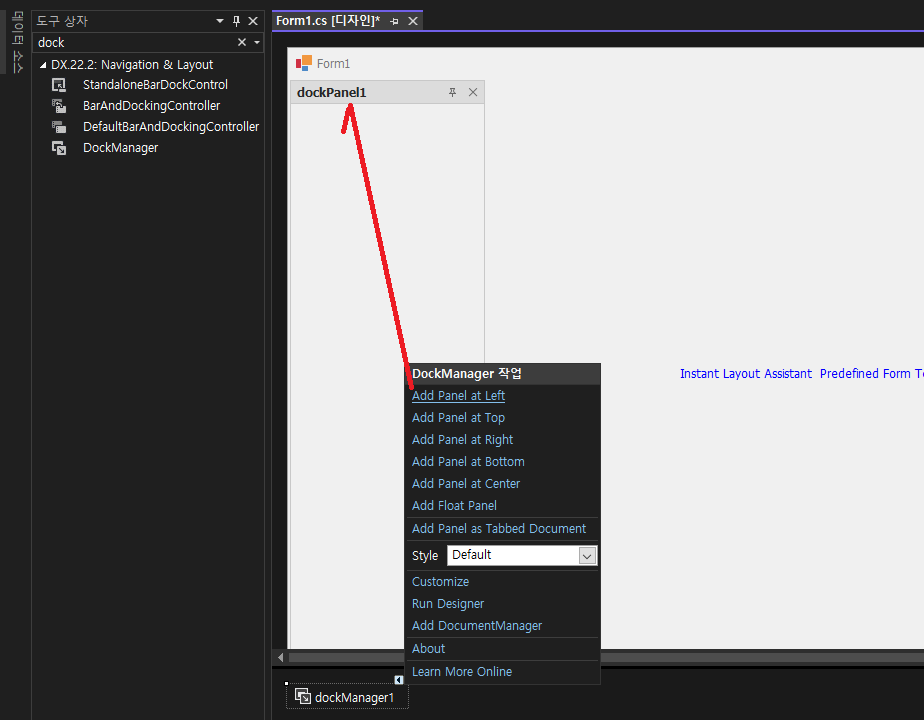Clear the toolbox search text
This screenshot has width=924, height=720.
[242, 42]
